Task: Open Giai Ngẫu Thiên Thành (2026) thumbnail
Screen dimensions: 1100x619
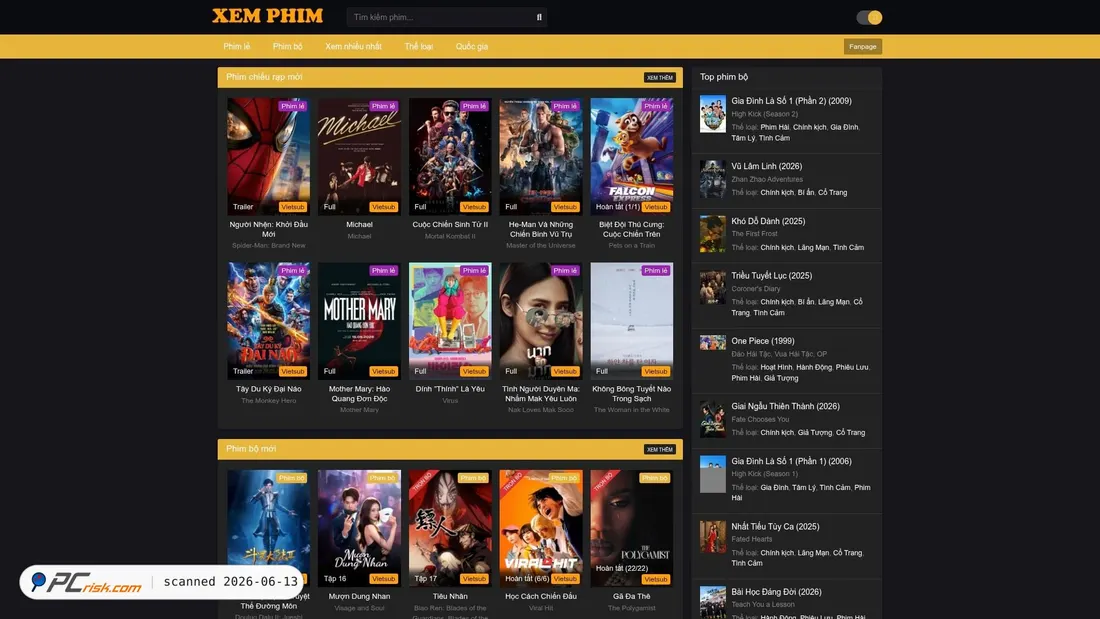Action: click(x=713, y=419)
